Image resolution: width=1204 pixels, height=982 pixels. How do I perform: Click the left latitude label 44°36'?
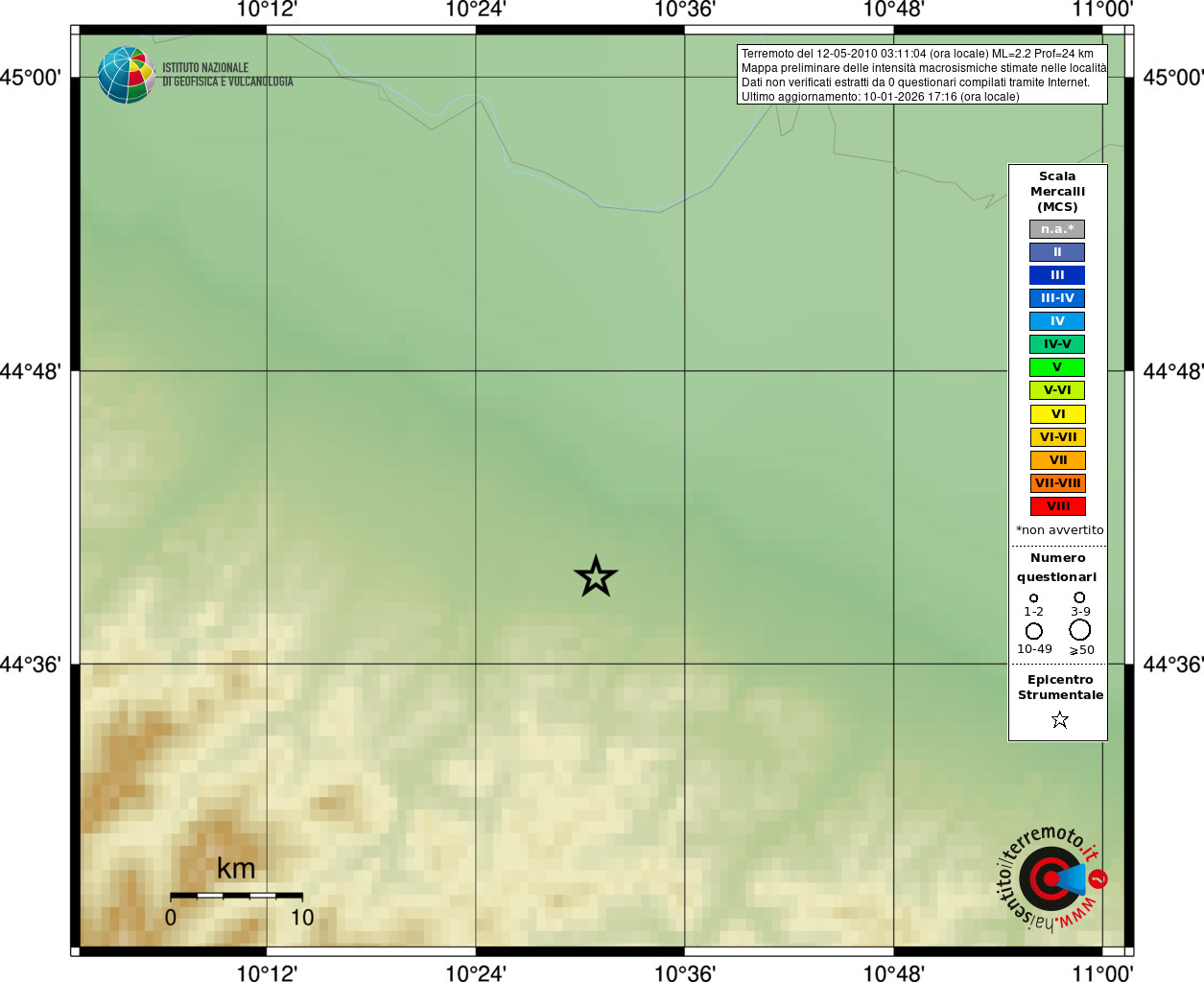coord(30,665)
